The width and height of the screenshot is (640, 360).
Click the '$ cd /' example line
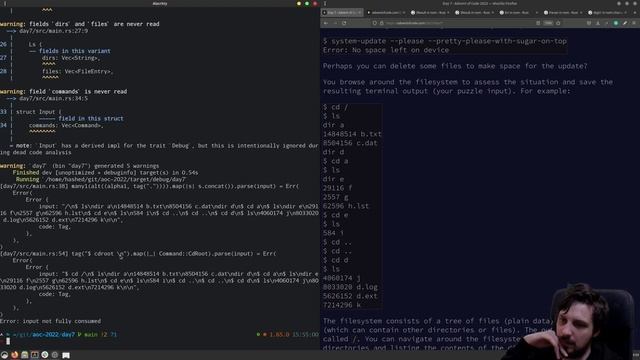pos(336,107)
